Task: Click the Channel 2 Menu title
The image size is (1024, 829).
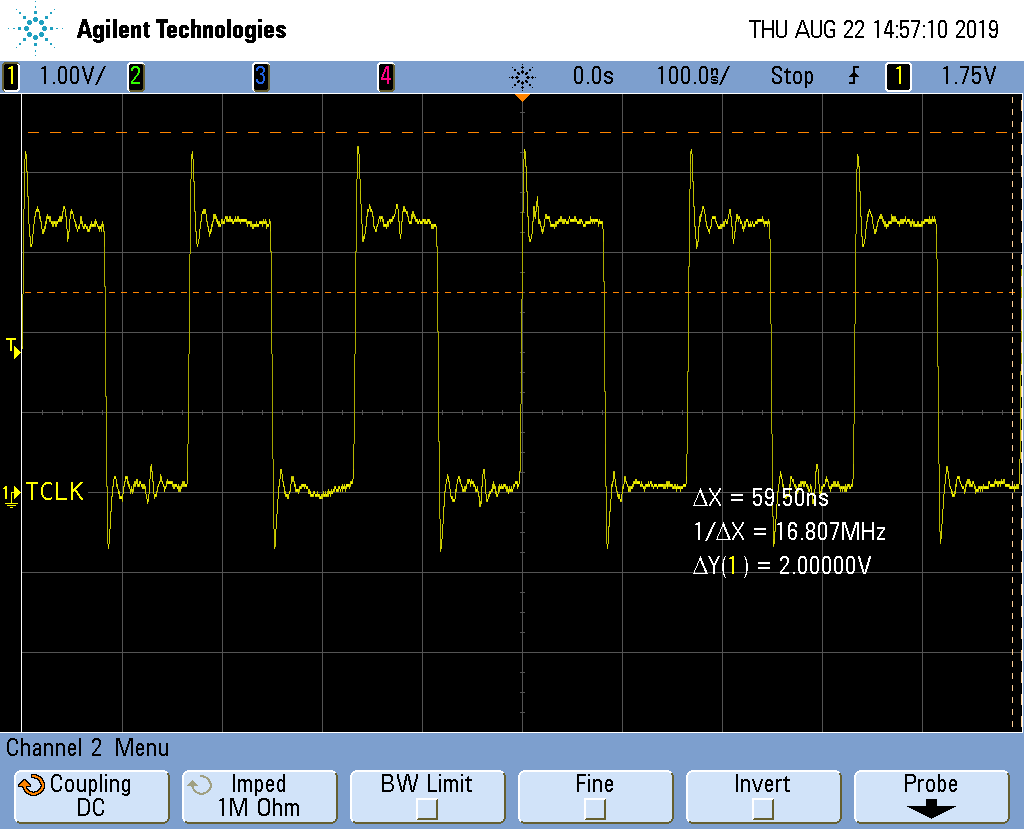Action: pos(88,747)
